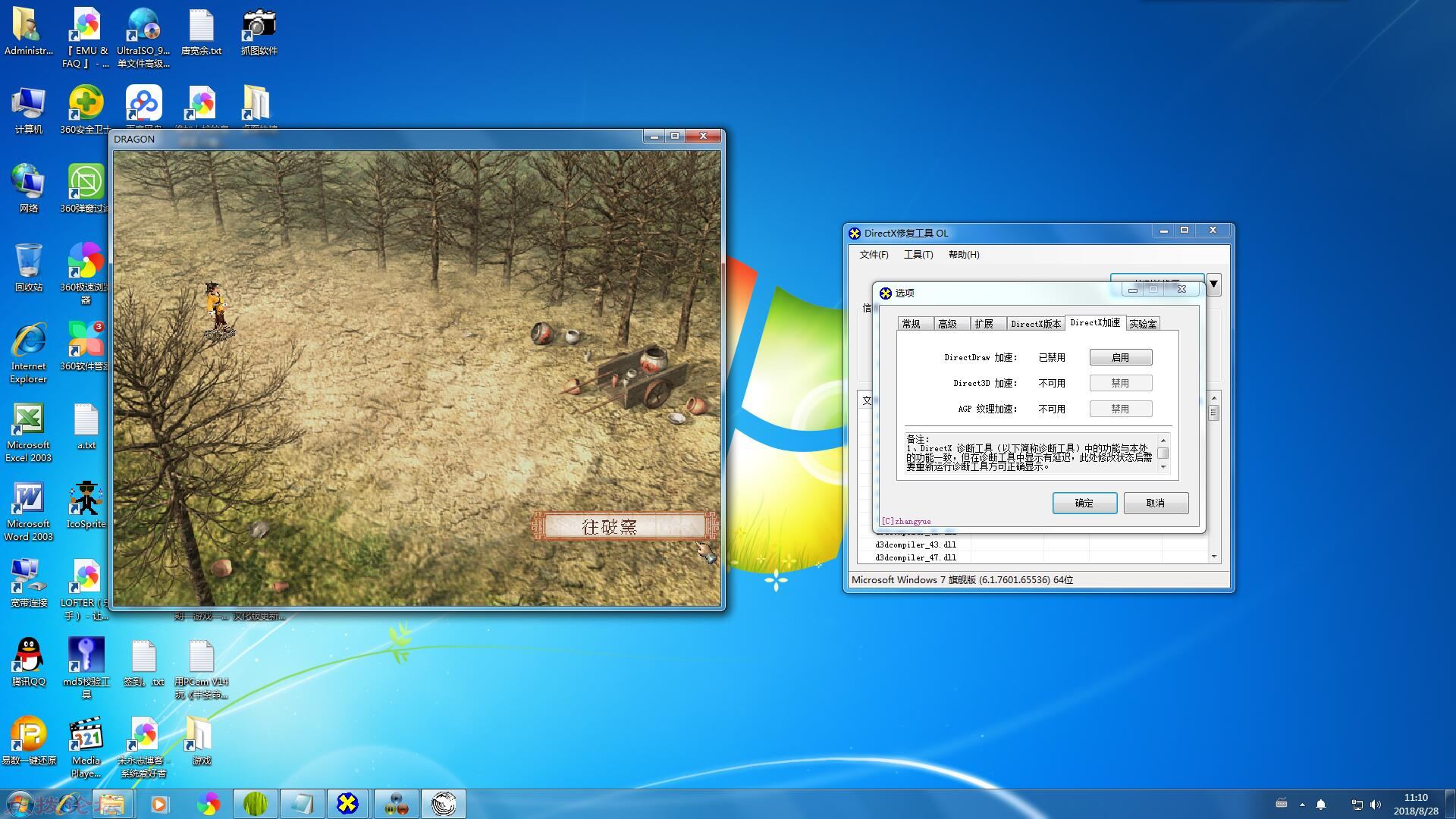The width and height of the screenshot is (1456, 819).
Task: Click the [C]zhangyue copyright text
Action: tap(905, 522)
